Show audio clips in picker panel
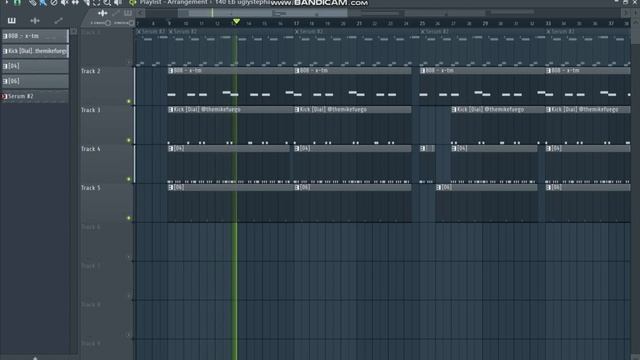The image size is (640, 360). 35,20
